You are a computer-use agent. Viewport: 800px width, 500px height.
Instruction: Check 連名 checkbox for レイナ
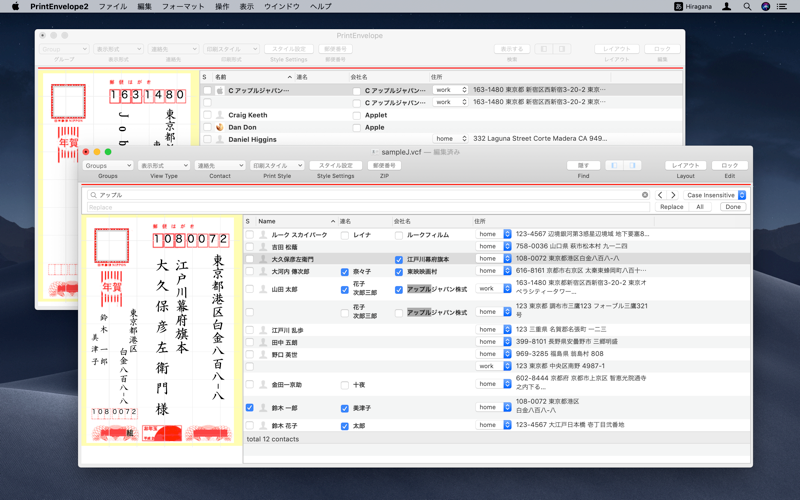345,235
